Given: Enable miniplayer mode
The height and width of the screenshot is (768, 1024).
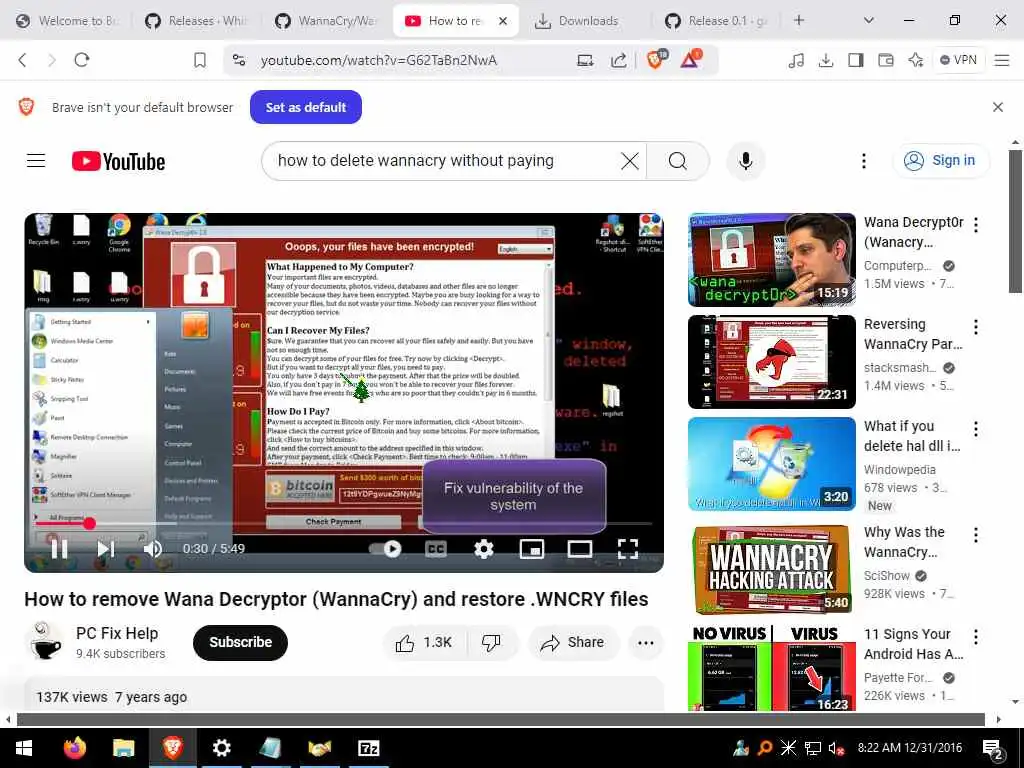Looking at the screenshot, I should (x=532, y=549).
